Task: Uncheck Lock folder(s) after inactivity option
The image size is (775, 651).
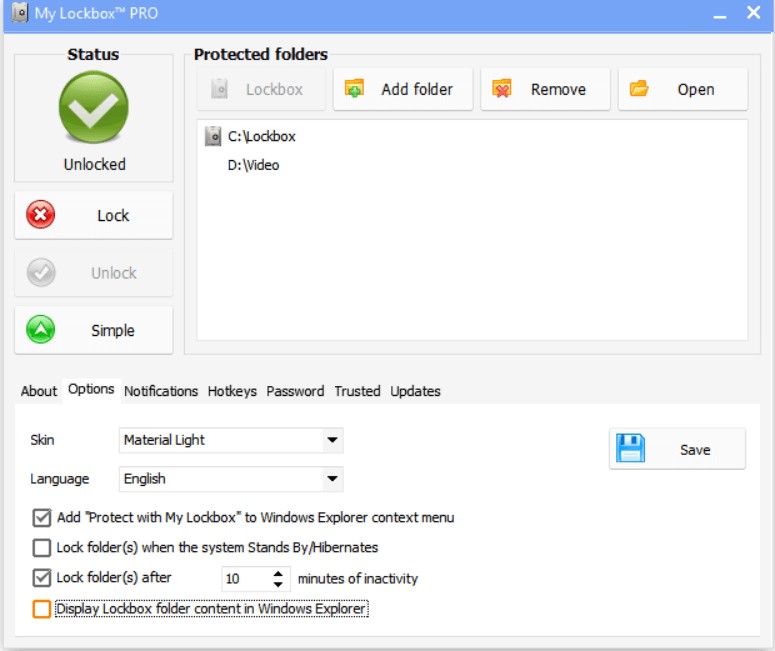Action: (x=42, y=577)
